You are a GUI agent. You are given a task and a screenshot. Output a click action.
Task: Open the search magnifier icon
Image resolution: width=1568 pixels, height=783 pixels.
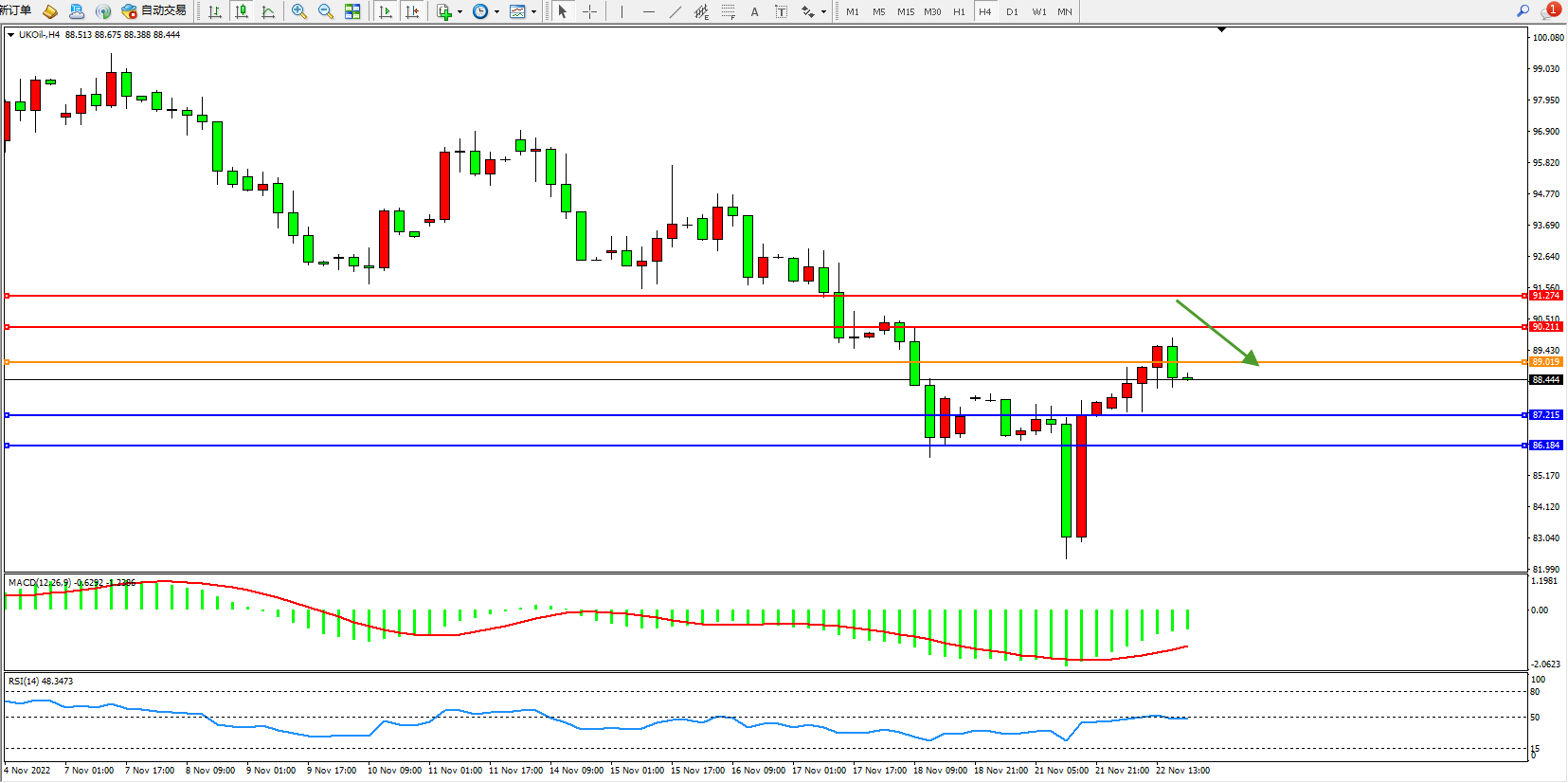1523,11
